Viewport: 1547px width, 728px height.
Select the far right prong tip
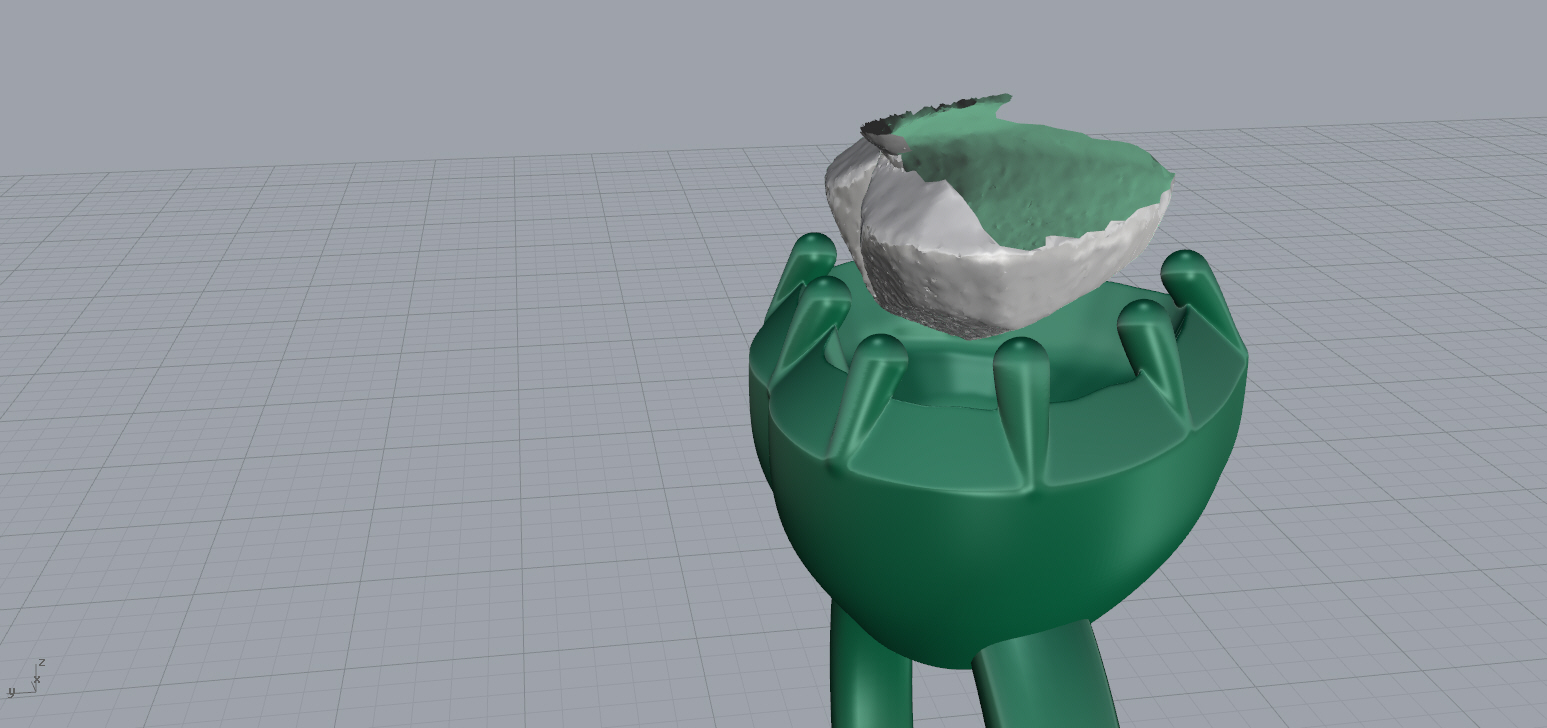(1186, 266)
